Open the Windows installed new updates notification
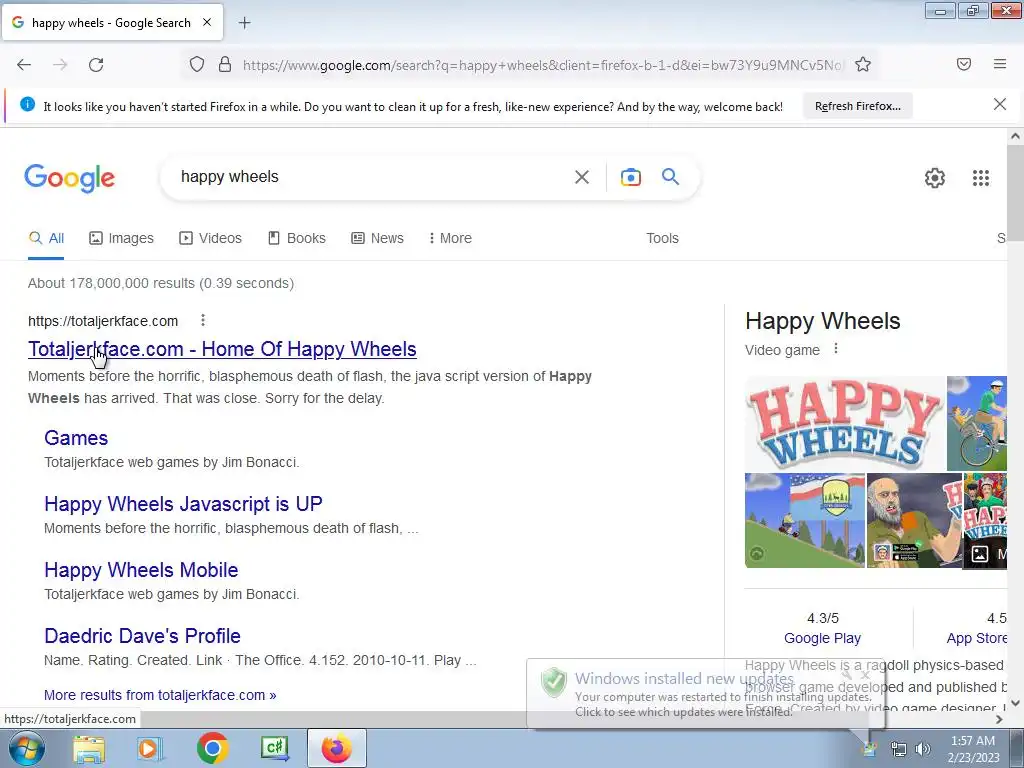Screen dimensions: 1024x768 click(705, 694)
